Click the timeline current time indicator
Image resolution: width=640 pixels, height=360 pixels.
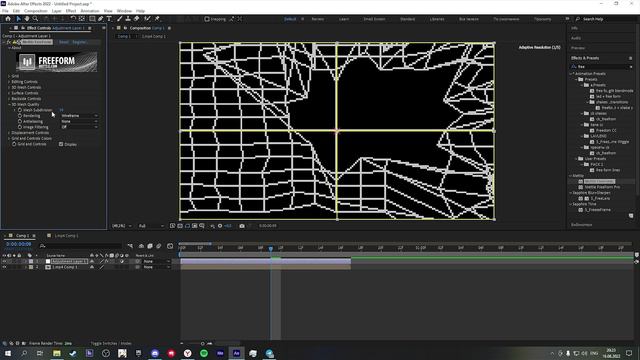coord(271,248)
